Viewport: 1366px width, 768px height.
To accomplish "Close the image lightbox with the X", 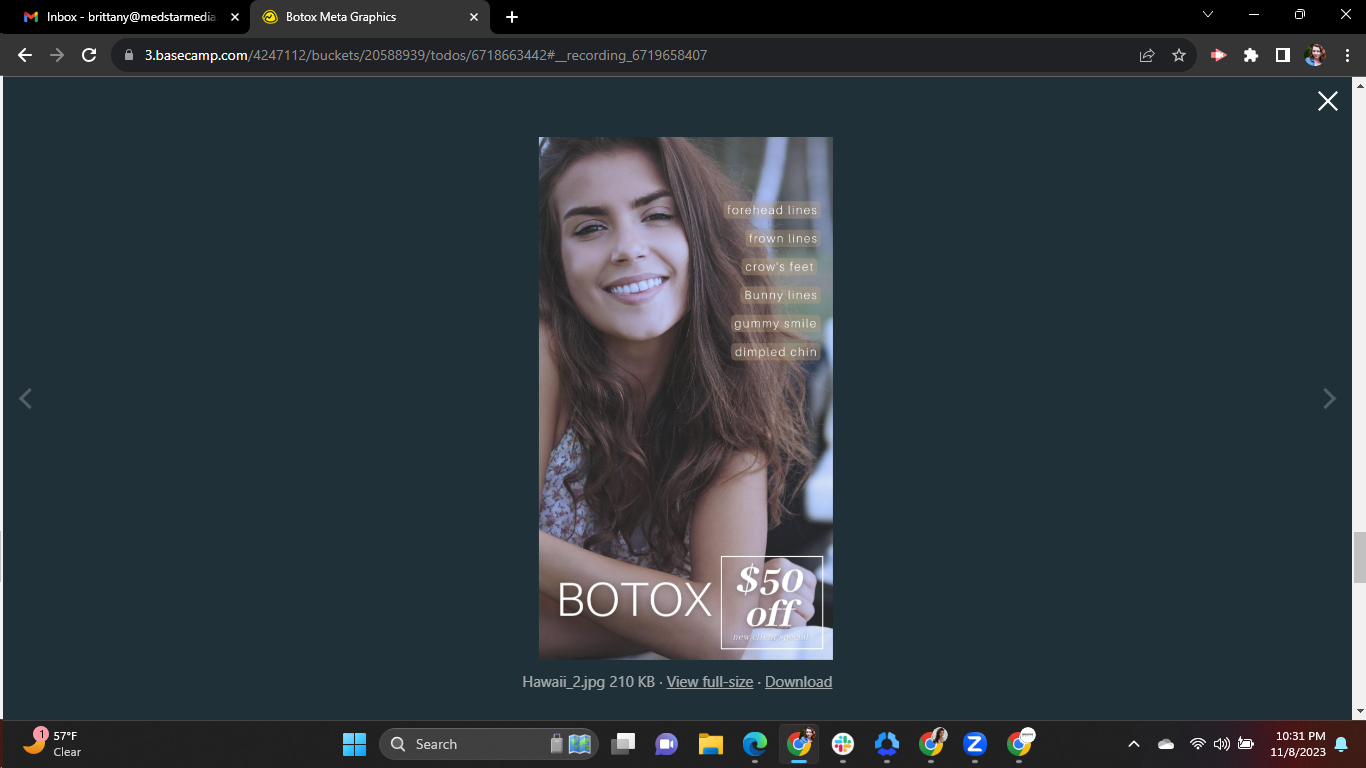I will [1327, 101].
